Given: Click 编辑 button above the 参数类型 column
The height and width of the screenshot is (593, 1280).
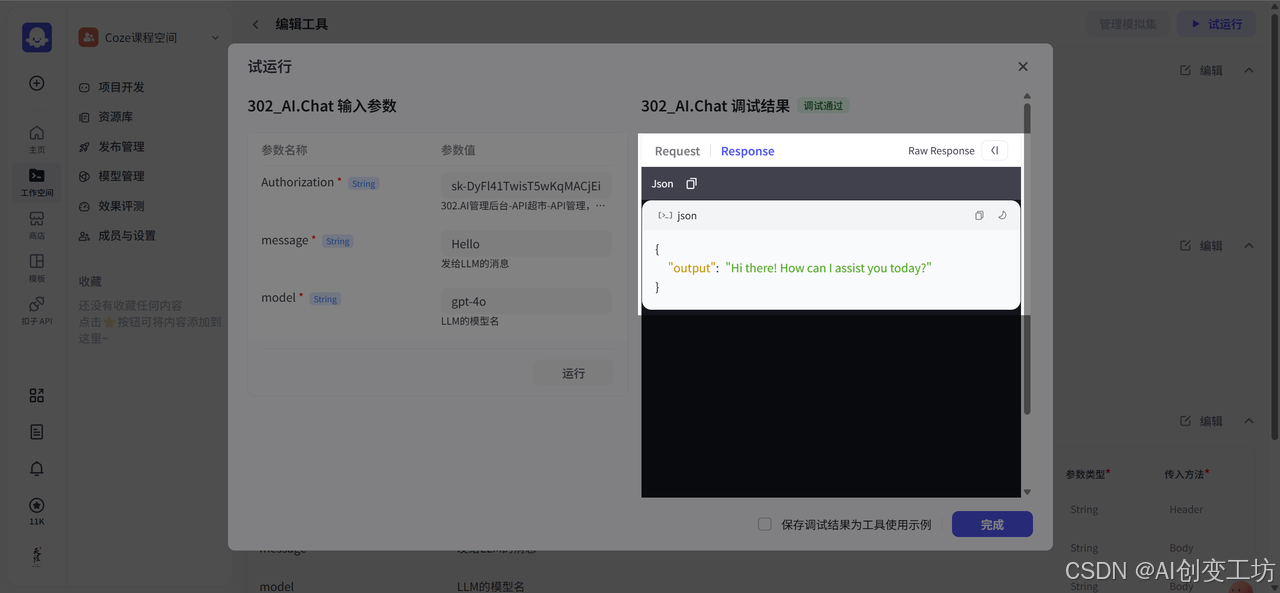Looking at the screenshot, I should [1201, 421].
